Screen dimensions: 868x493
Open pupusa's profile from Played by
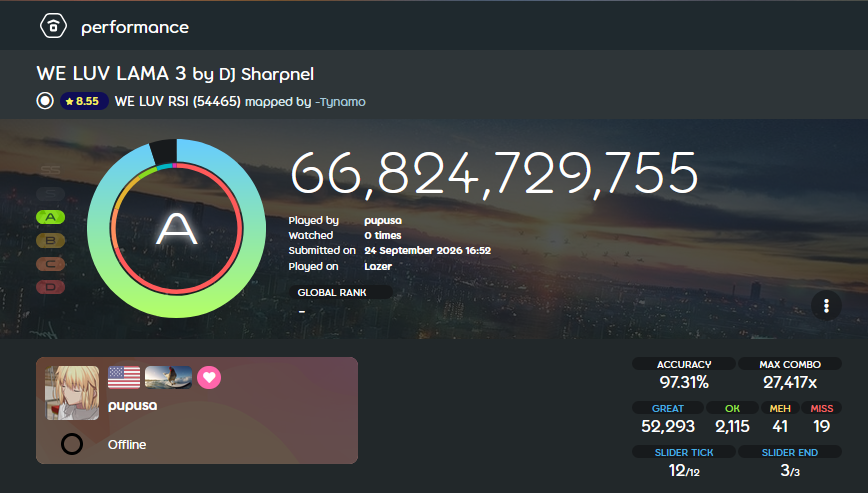(x=383, y=220)
